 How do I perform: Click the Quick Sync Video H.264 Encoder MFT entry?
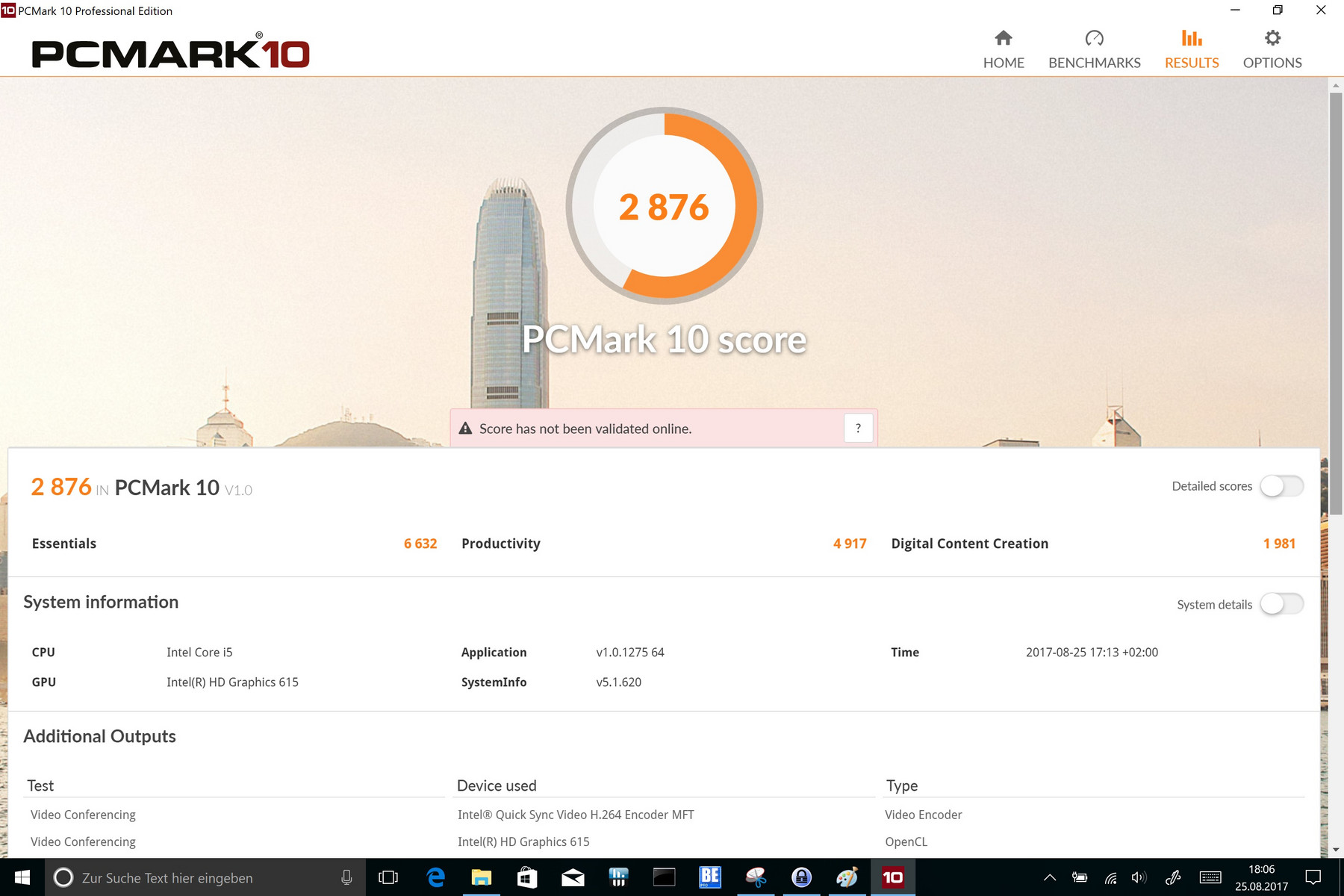pos(576,815)
